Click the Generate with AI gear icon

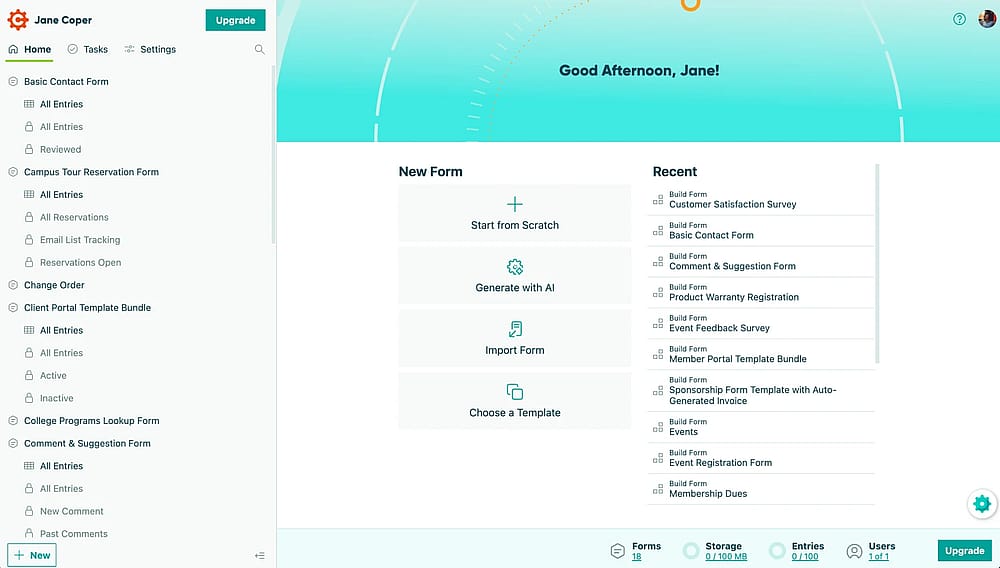(x=515, y=266)
